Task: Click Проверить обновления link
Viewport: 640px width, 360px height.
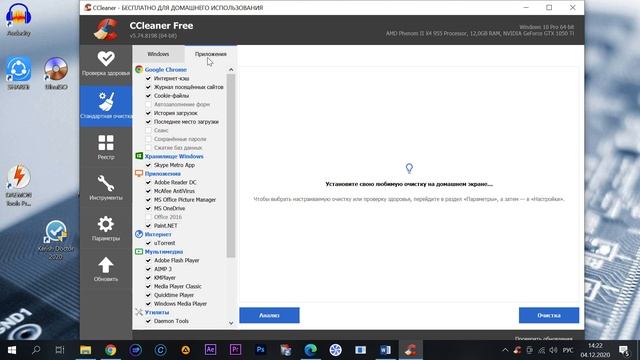Action: click(543, 338)
